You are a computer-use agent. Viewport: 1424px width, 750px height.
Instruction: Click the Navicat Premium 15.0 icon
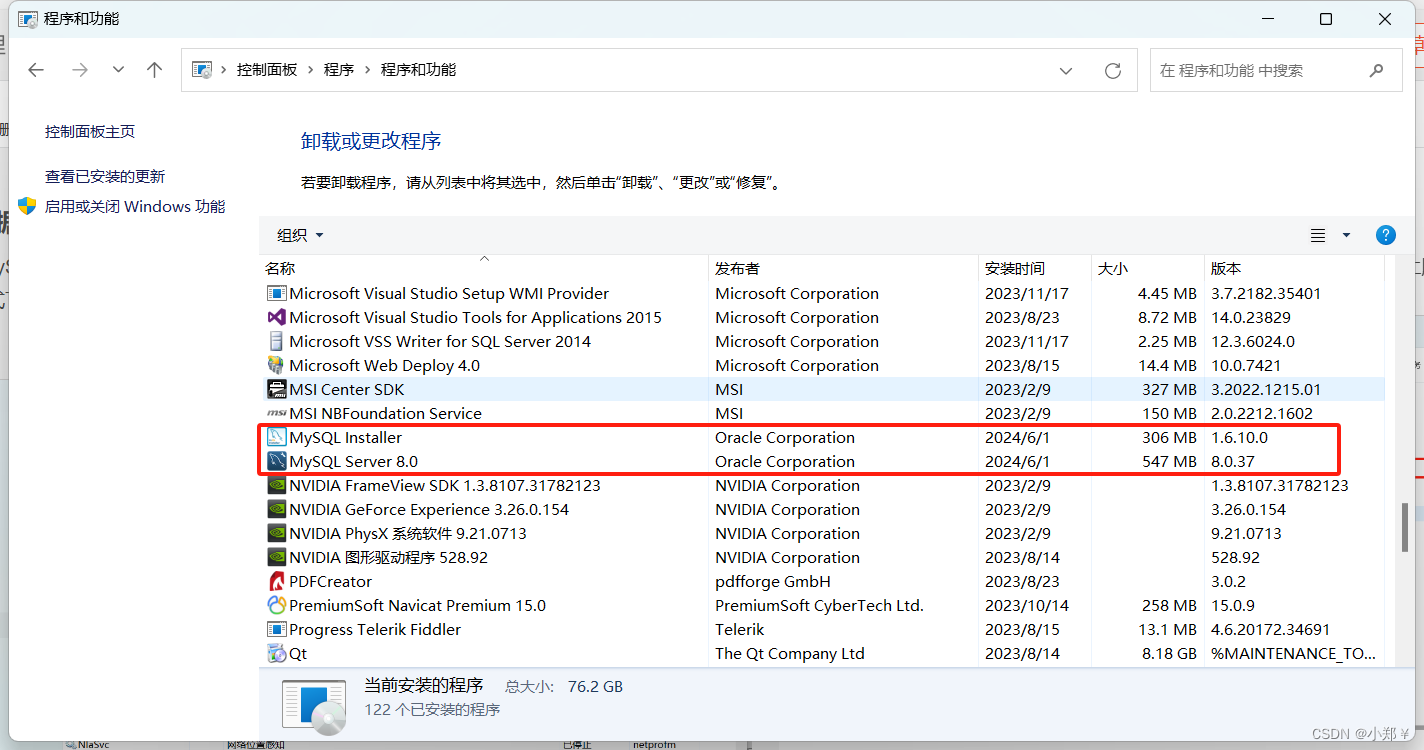pyautogui.click(x=277, y=605)
